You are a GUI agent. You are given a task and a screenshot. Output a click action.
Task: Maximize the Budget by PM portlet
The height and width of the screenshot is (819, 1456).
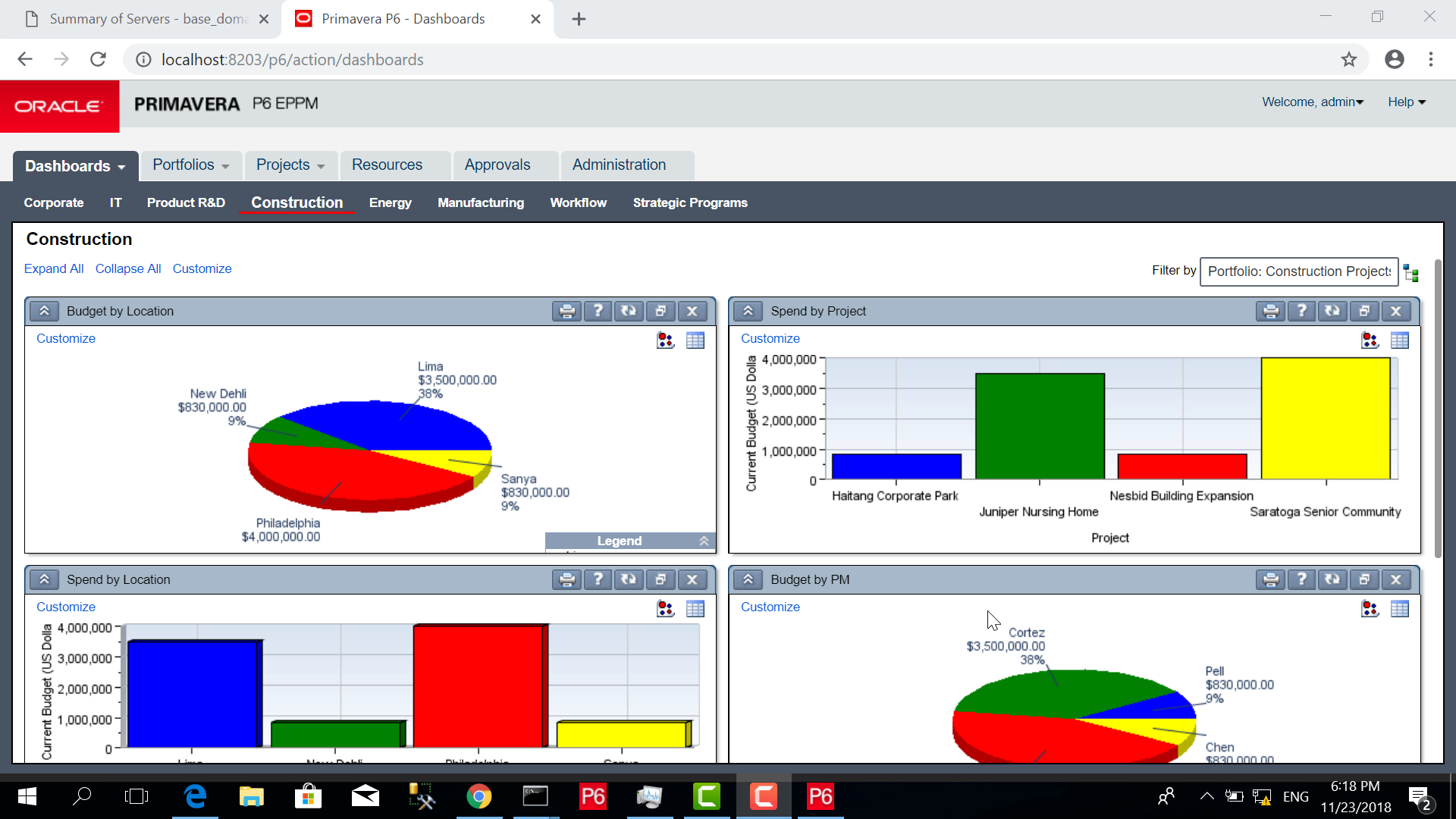(x=1364, y=579)
